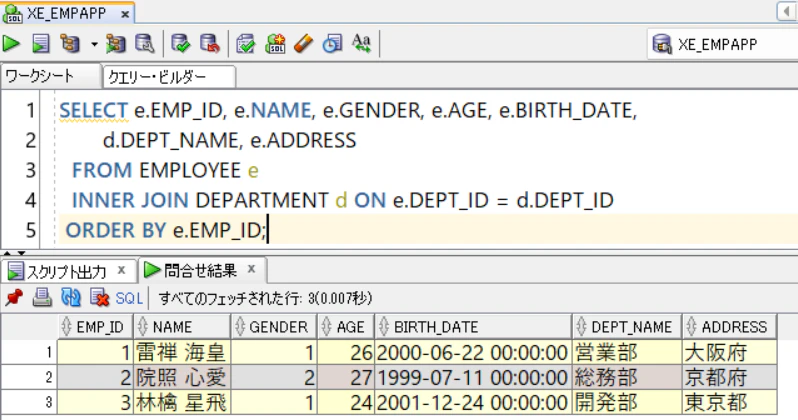This screenshot has width=798, height=420.
Task: Click the FROM EMPLOYEE line in editor
Action: coord(165,171)
